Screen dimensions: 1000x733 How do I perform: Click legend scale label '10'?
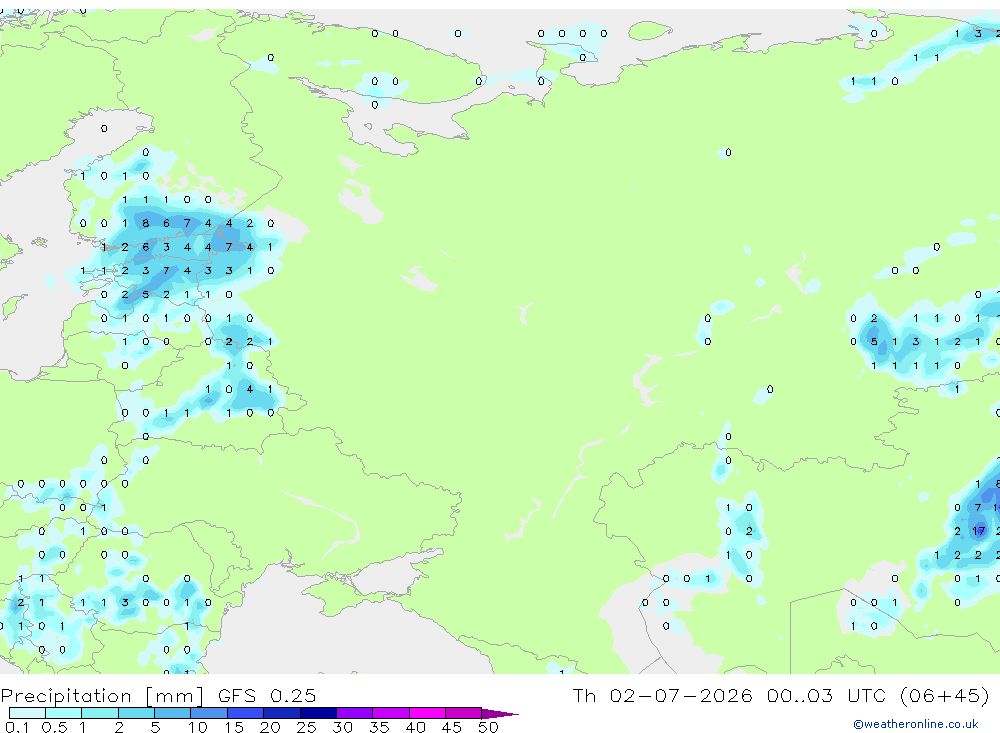click(198, 727)
